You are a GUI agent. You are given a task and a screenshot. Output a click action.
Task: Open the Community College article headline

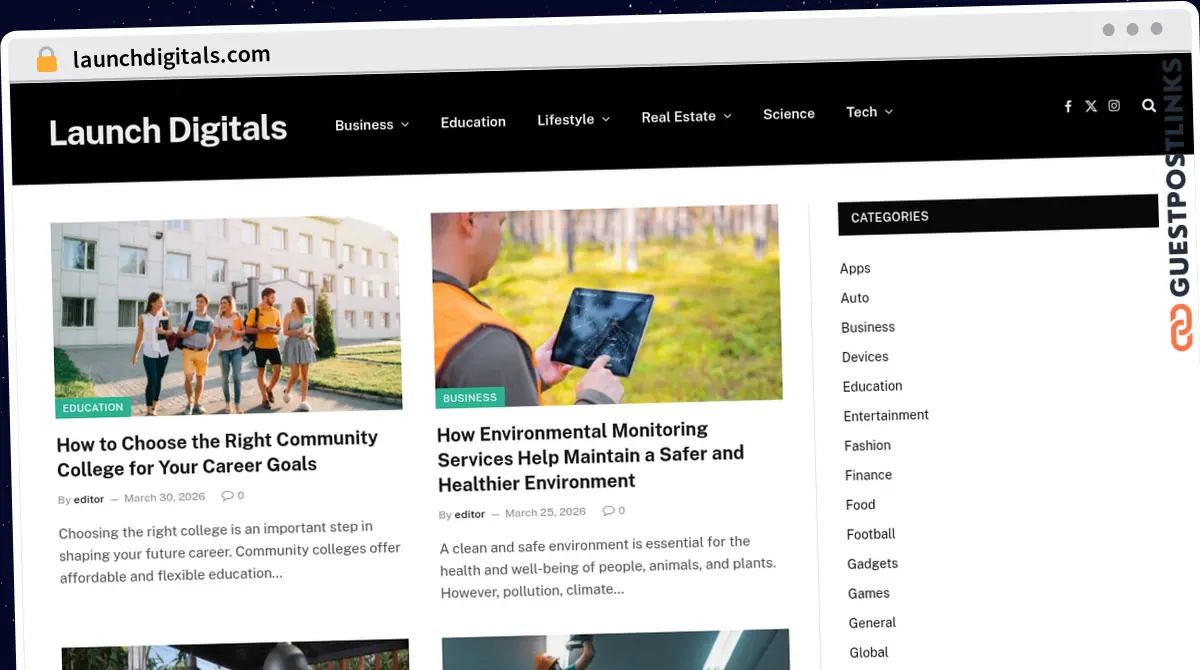pos(217,453)
